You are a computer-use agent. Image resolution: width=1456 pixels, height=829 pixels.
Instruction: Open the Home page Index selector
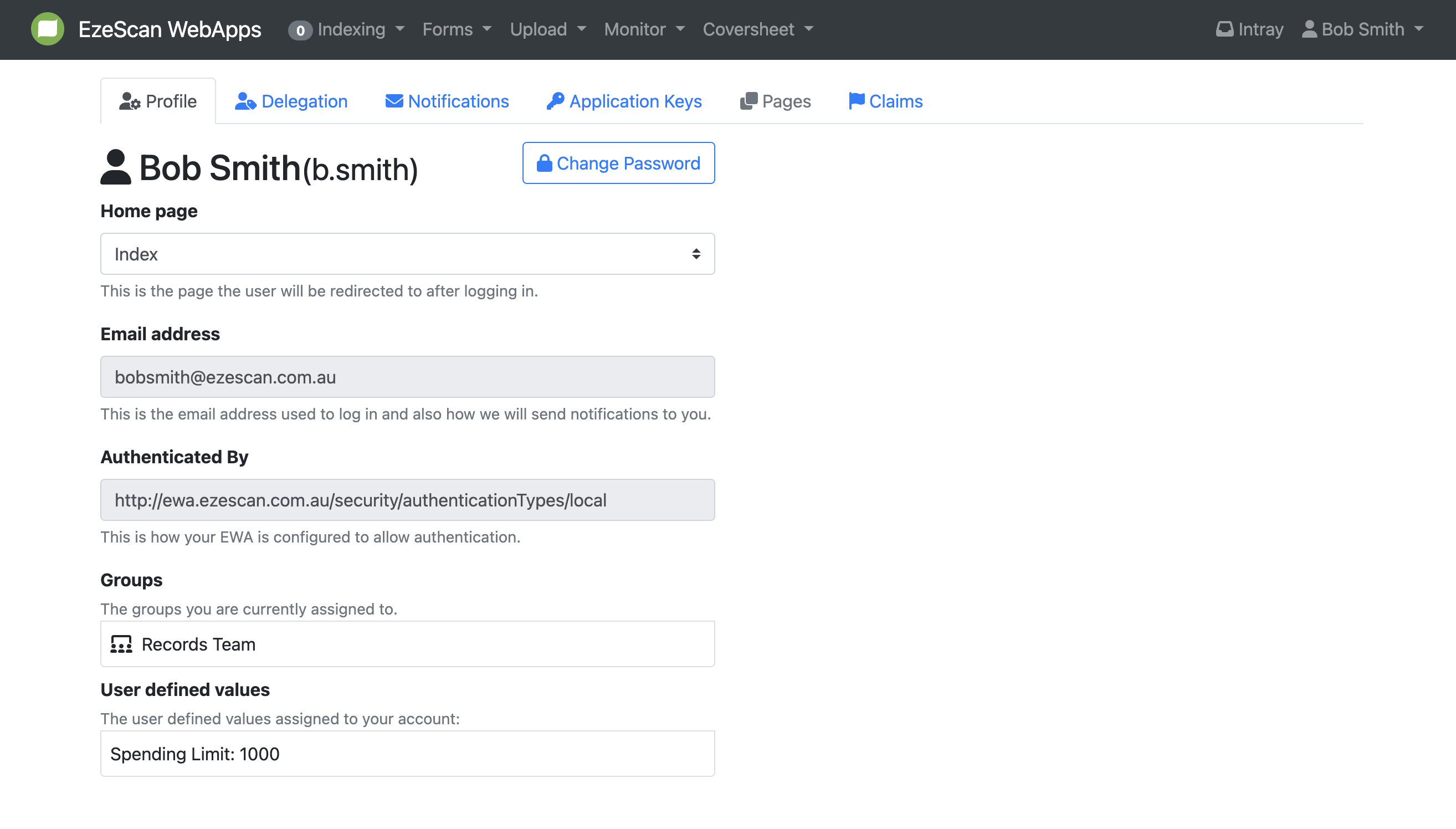pyautogui.click(x=407, y=254)
